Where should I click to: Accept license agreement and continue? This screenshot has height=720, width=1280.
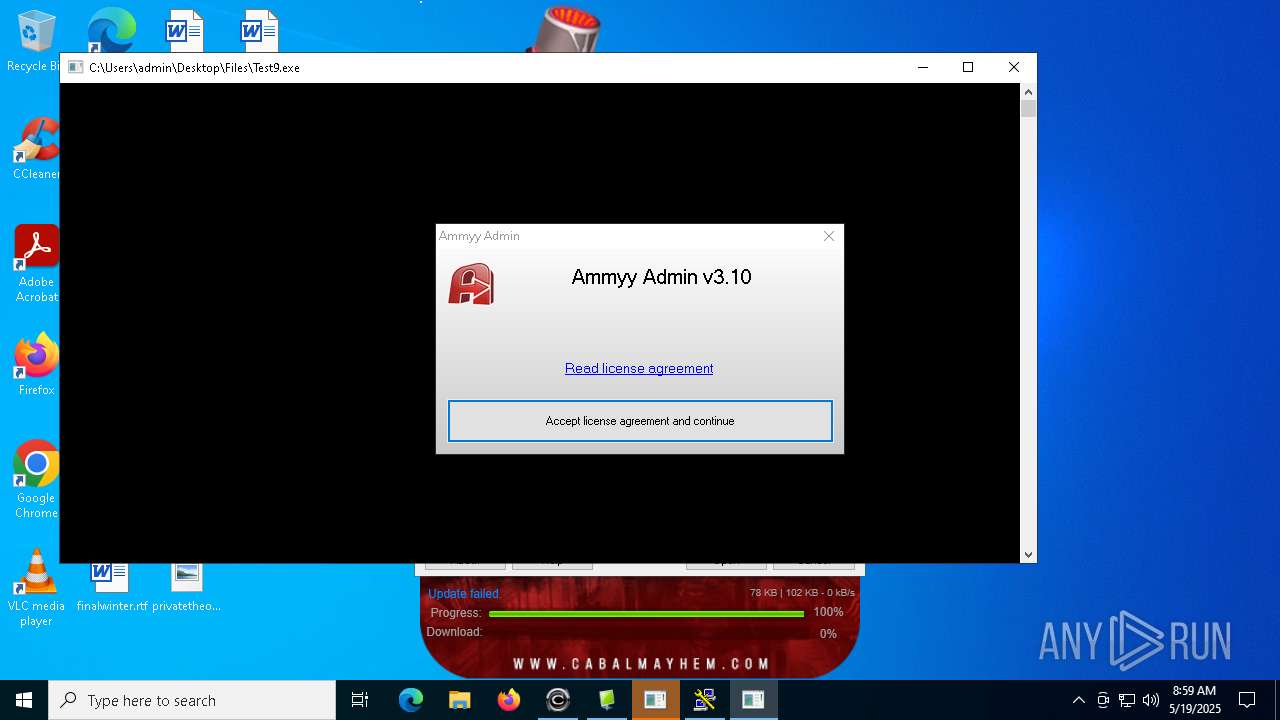(x=640, y=421)
